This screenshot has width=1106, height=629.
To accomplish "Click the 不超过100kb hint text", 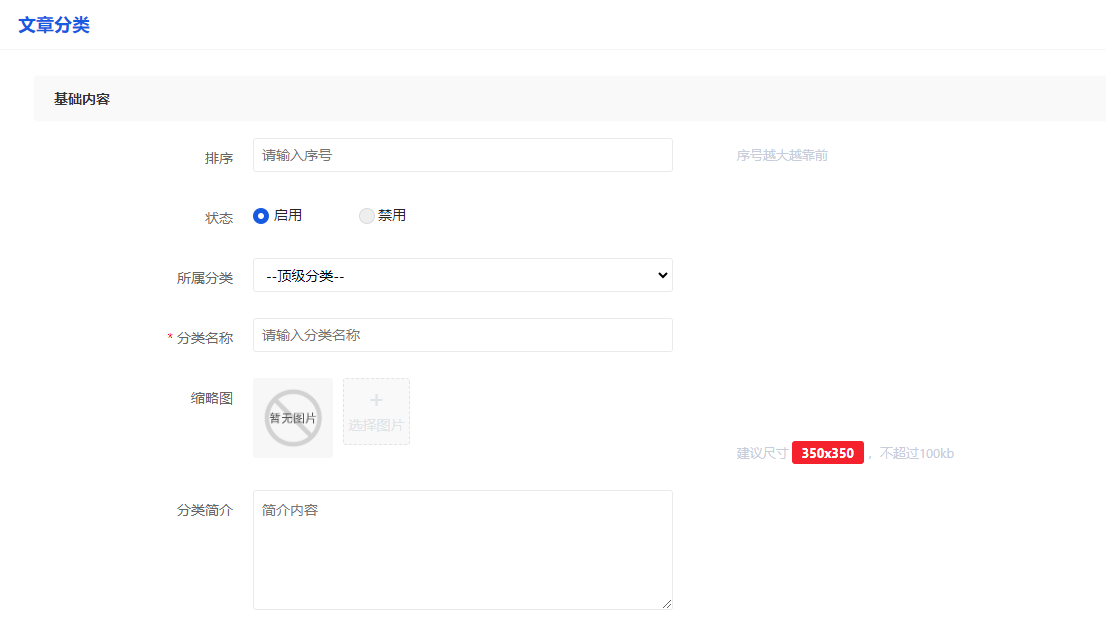I will 916,453.
